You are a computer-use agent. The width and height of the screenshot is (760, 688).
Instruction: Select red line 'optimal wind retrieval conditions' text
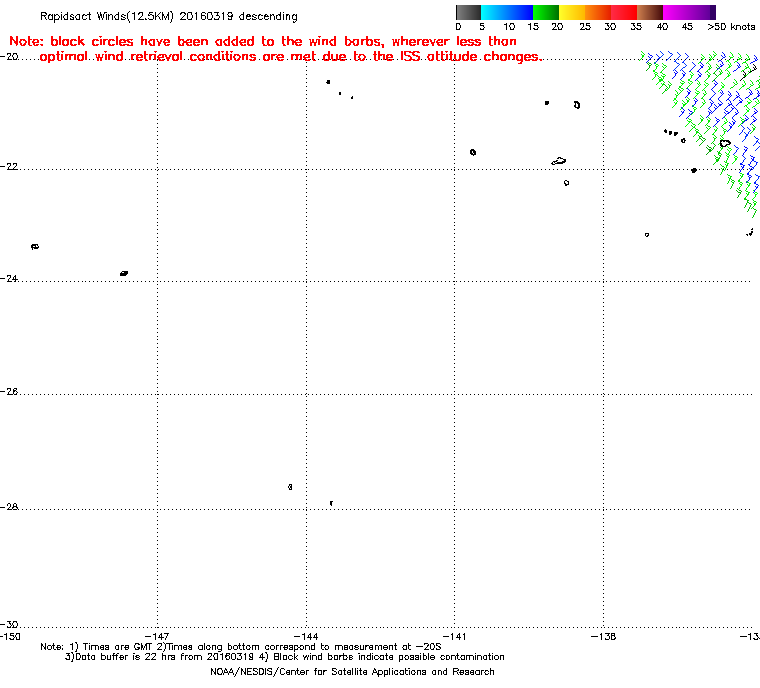click(x=290, y=57)
